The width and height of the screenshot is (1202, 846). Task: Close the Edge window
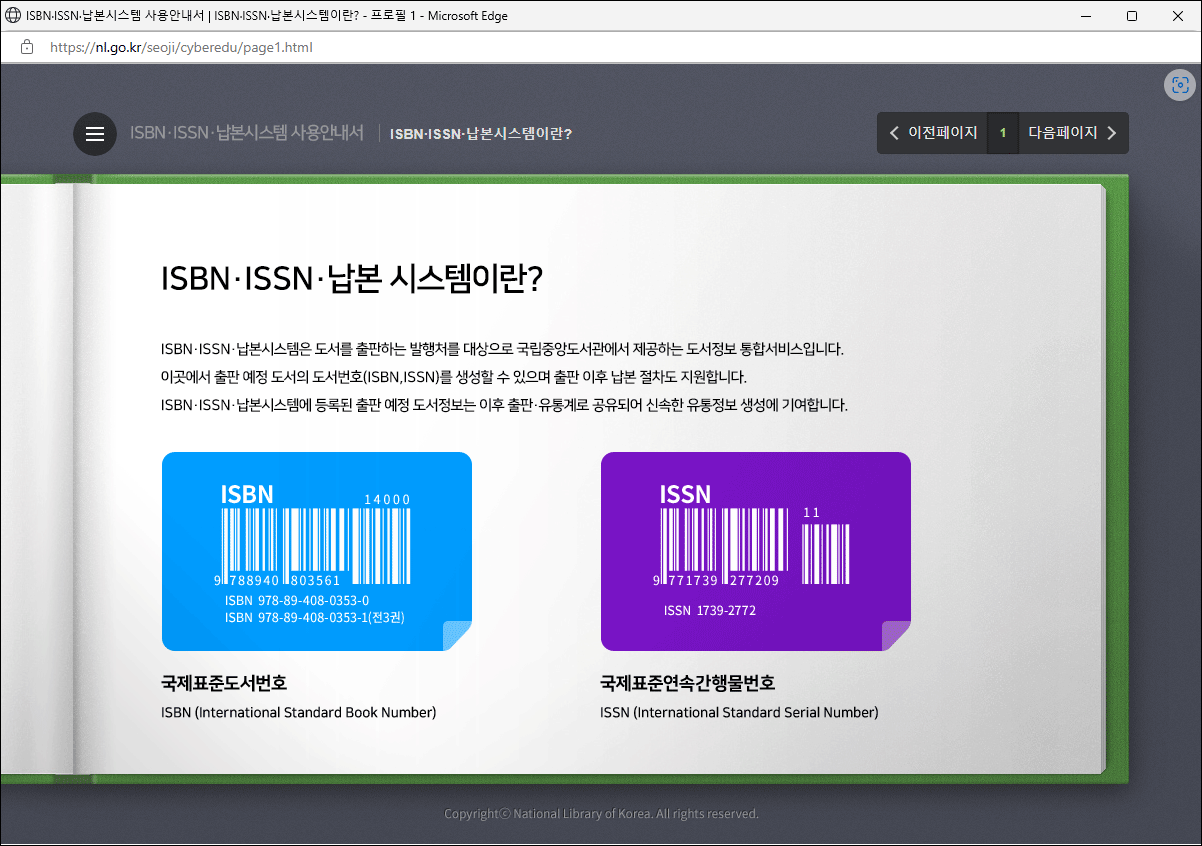[1178, 16]
